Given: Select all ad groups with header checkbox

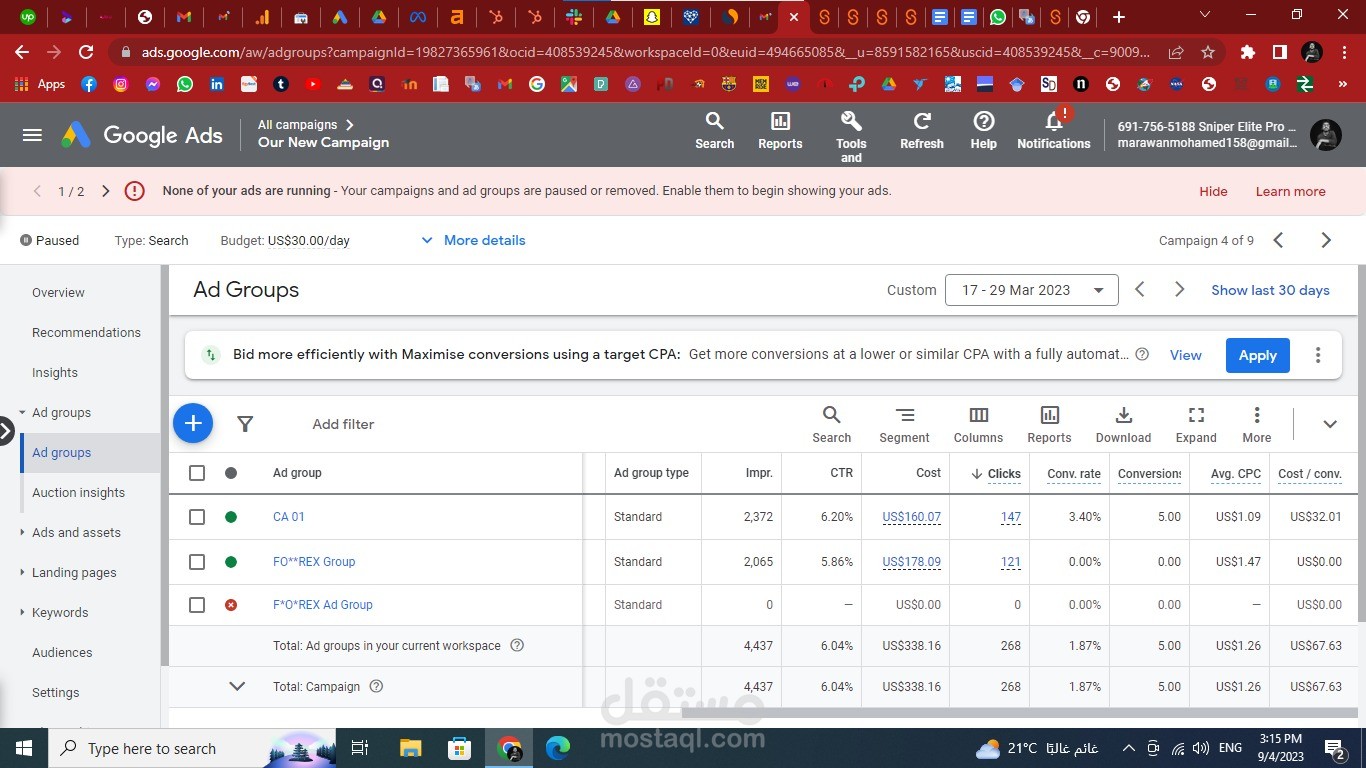Looking at the screenshot, I should tap(197, 473).
